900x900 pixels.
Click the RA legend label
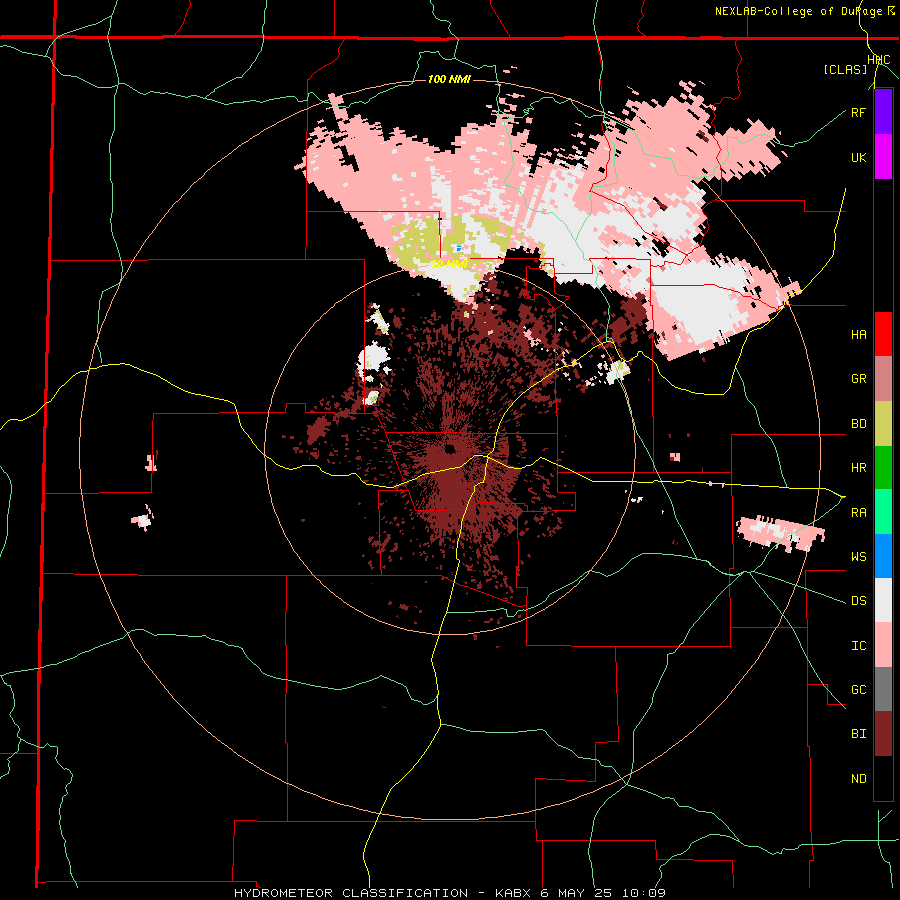pos(858,512)
